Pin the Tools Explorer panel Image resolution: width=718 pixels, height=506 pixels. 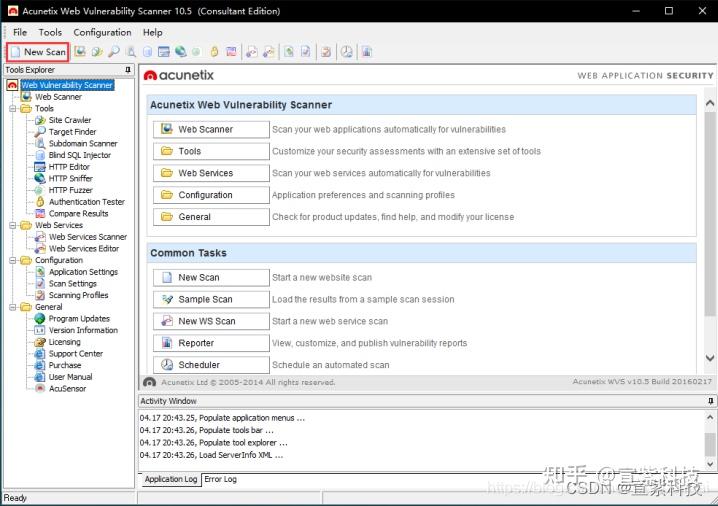128,70
